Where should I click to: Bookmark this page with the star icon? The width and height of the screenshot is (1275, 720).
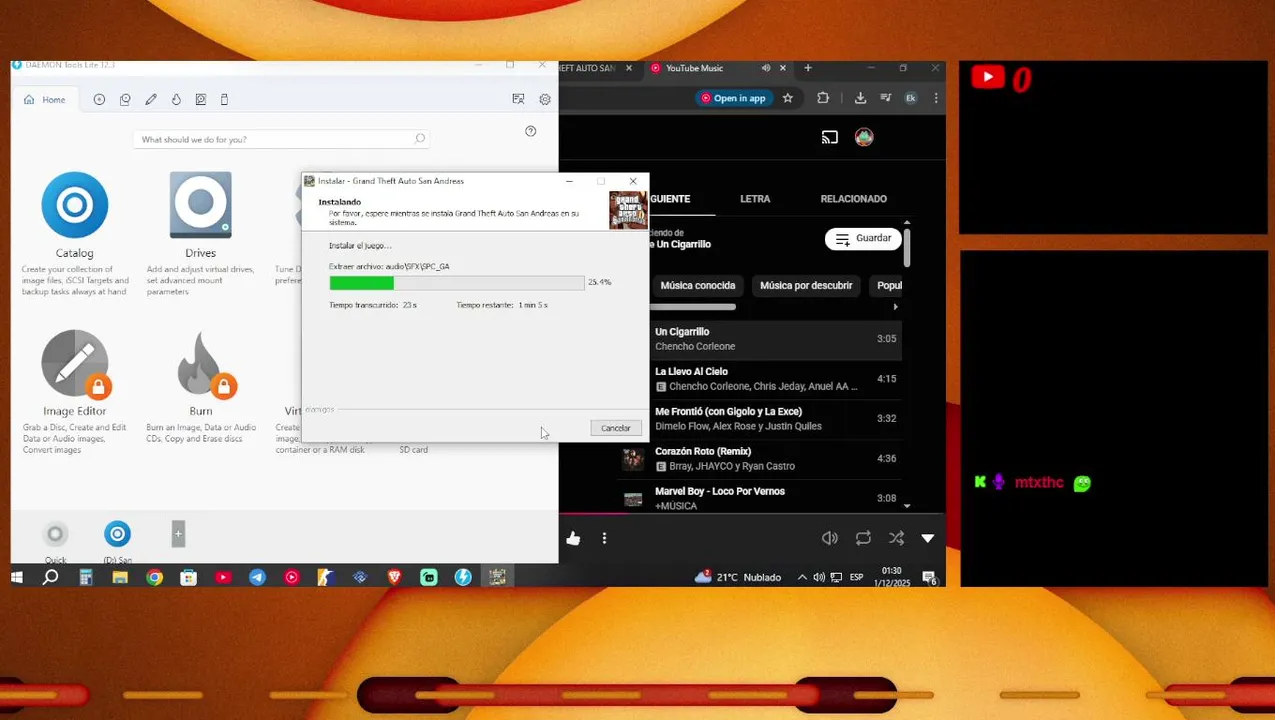pos(788,98)
